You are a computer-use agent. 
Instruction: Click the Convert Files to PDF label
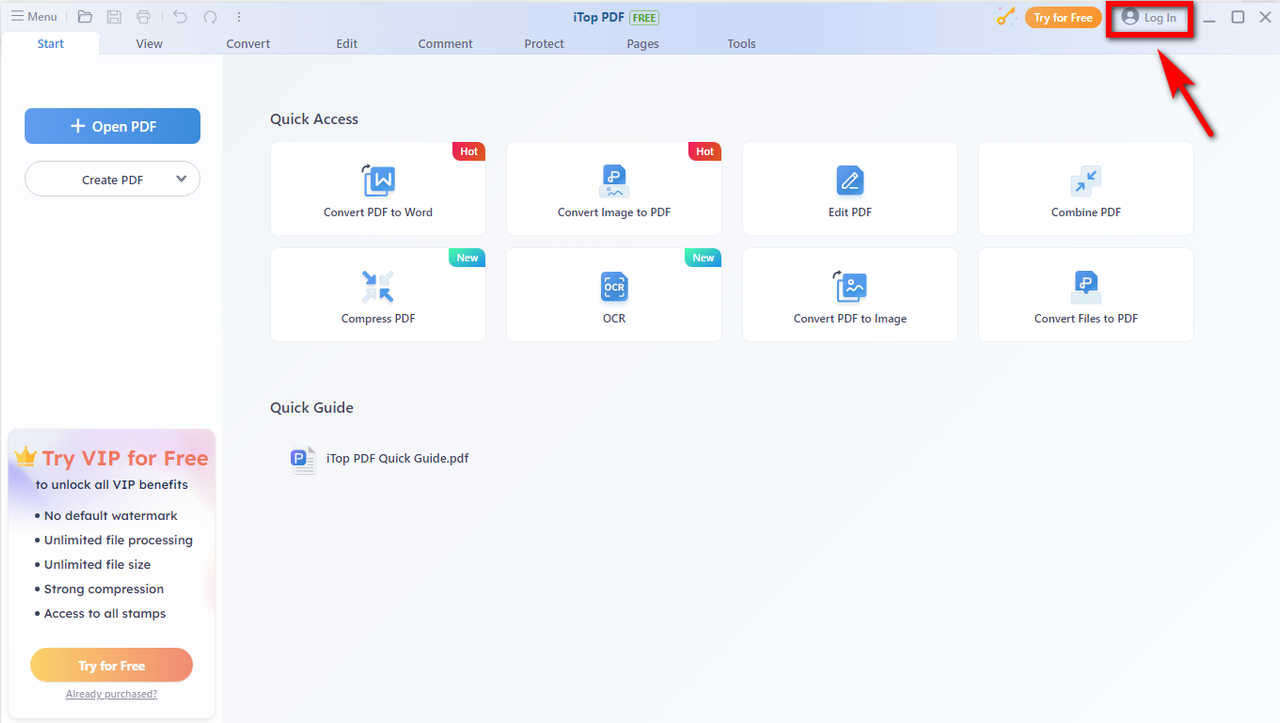point(1086,318)
